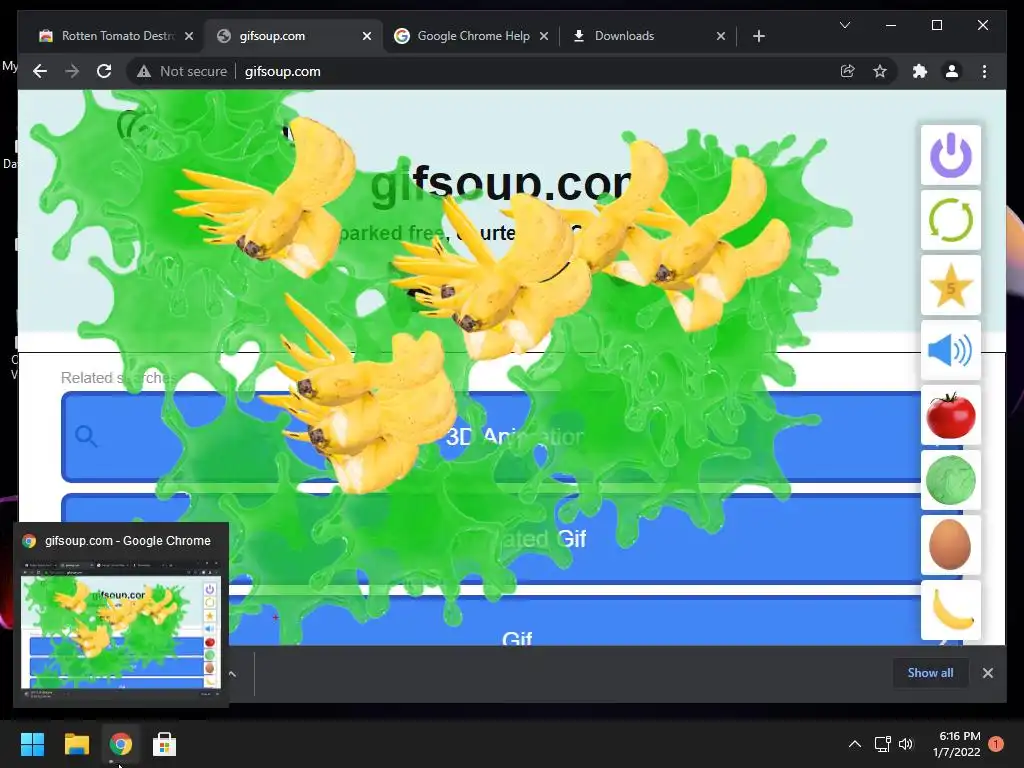Select the brown egg weapon
This screenshot has width=1024, height=768.
click(x=951, y=545)
